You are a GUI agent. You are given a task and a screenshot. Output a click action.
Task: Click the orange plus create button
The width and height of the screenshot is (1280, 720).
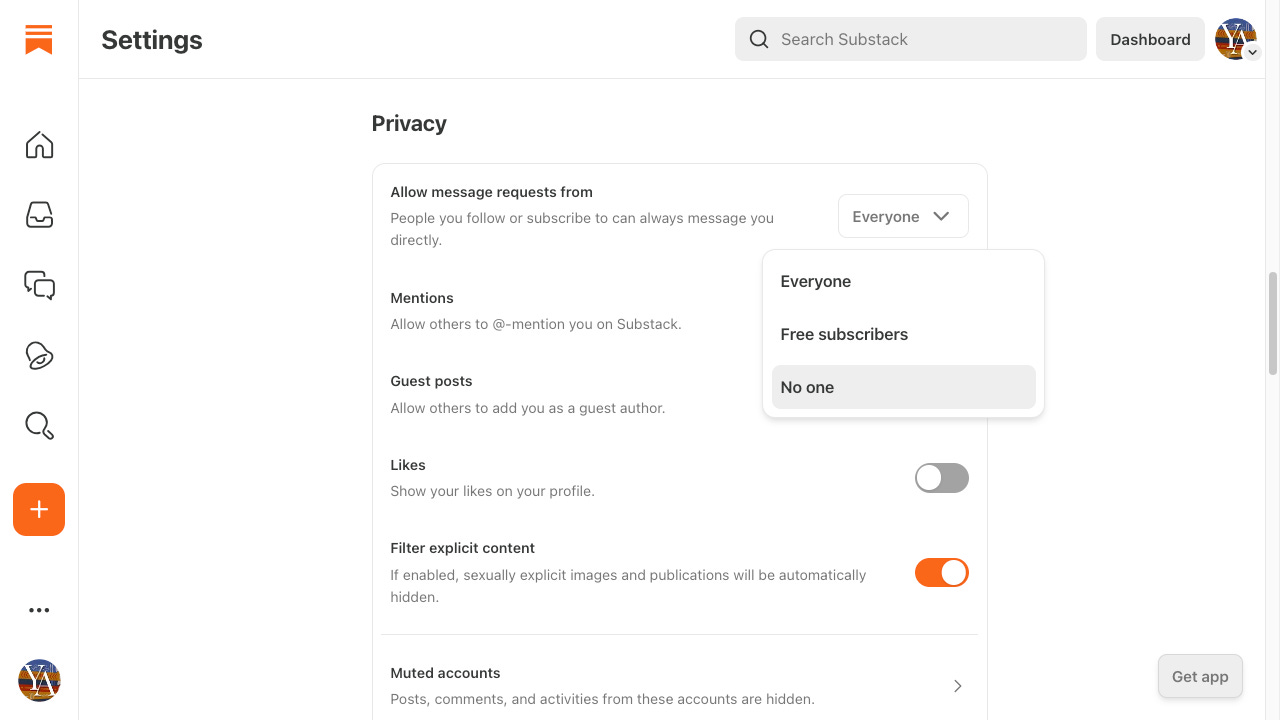tap(39, 509)
